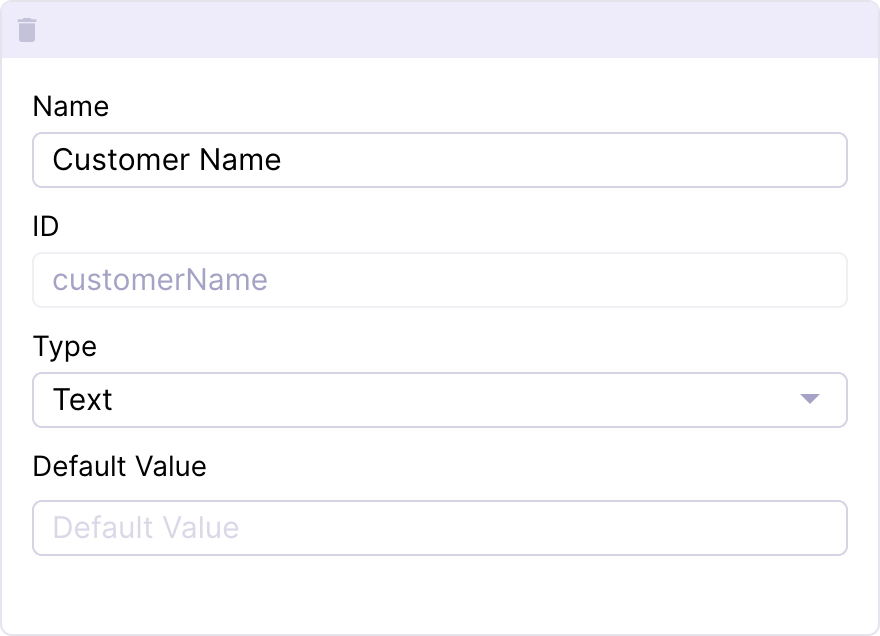Screen dimensions: 880x636
Task: Select the 'Text' value in Type selector
Action: coord(83,400)
